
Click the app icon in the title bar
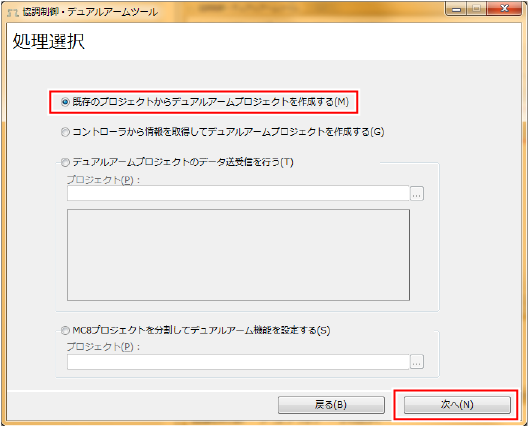click(13, 12)
